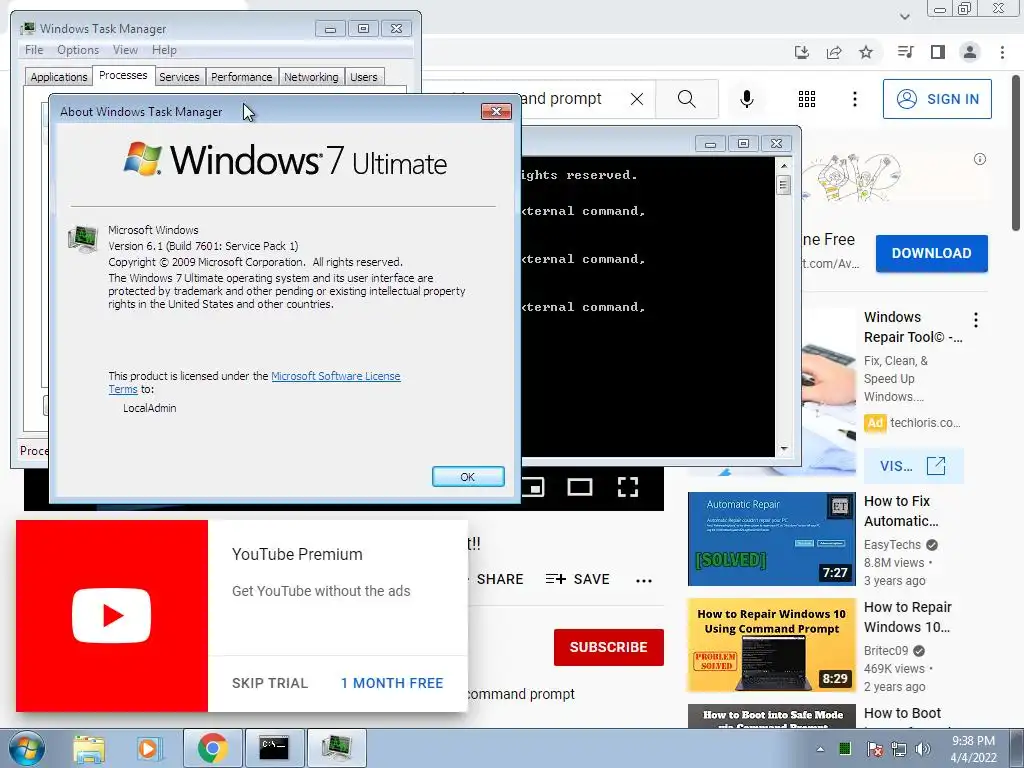Open the Help menu in Task Manager
The image size is (1024, 768).
pyautogui.click(x=164, y=50)
